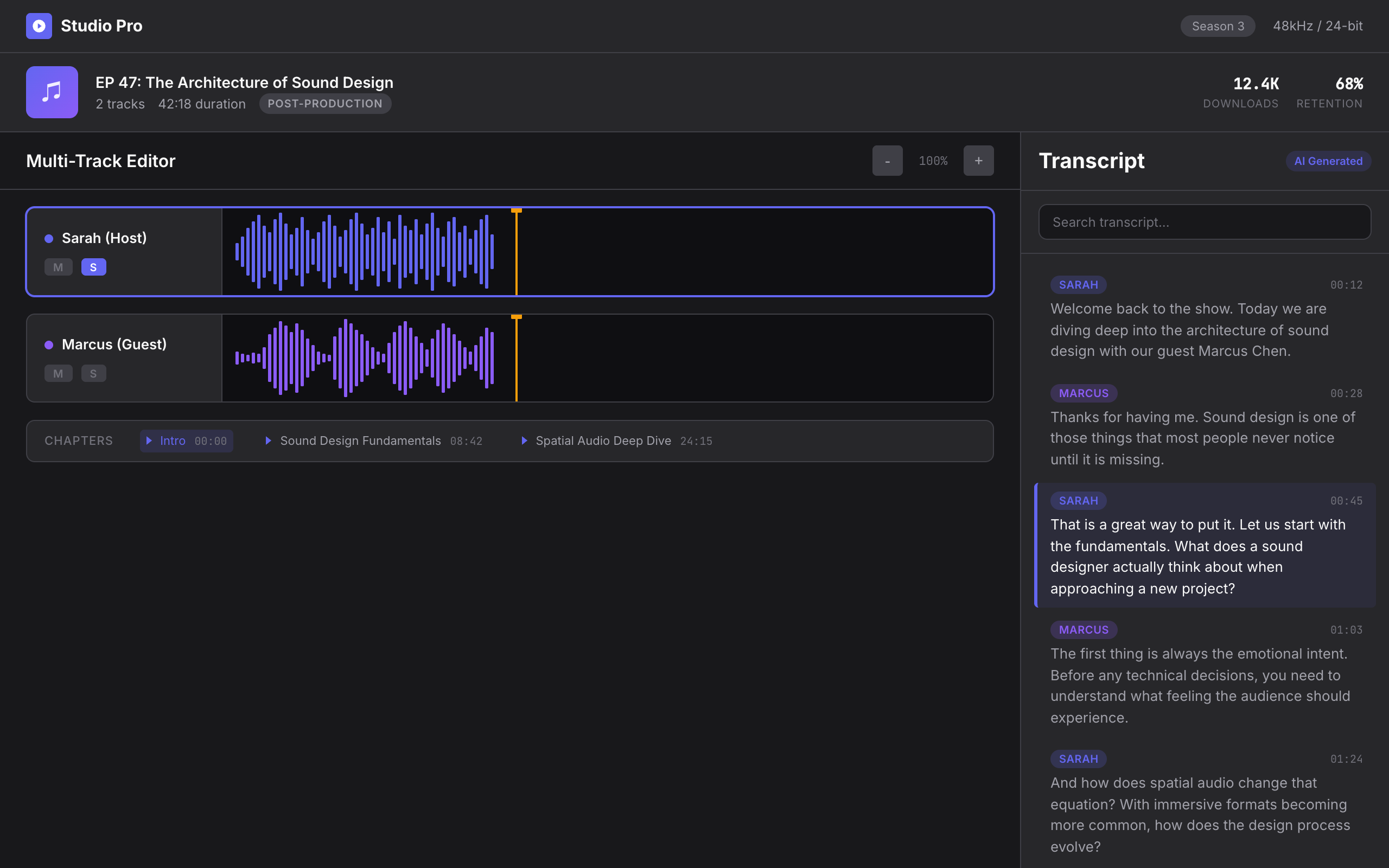This screenshot has width=1389, height=868.
Task: Click the episode music note icon
Action: point(52,92)
